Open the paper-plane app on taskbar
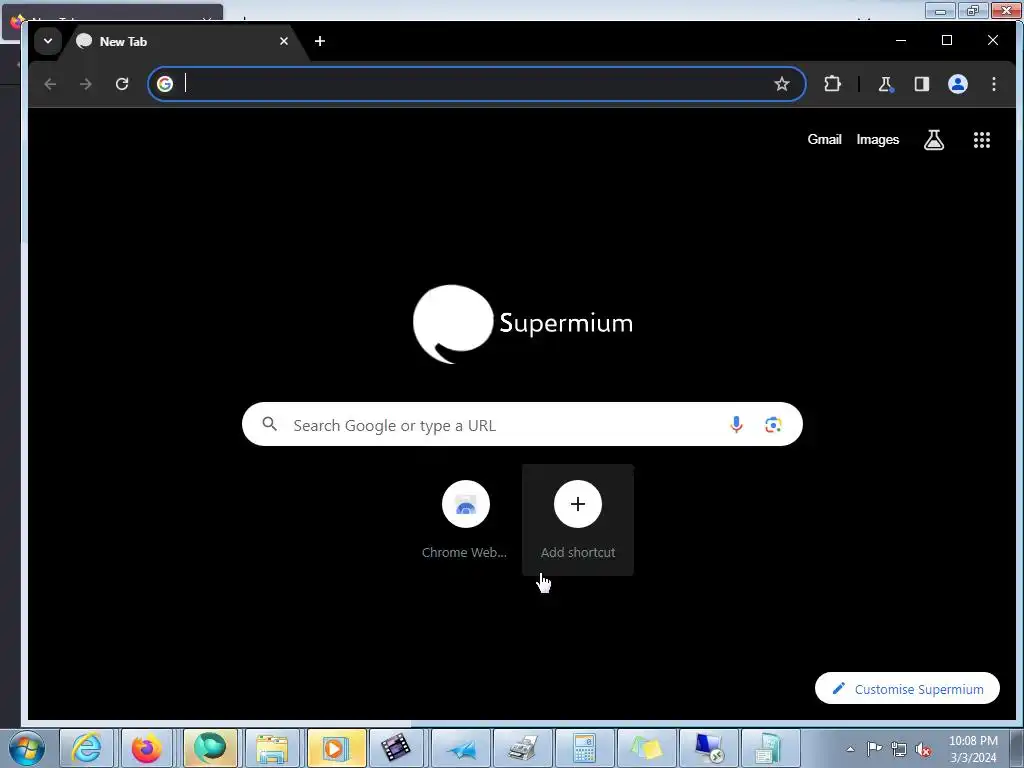 461,748
